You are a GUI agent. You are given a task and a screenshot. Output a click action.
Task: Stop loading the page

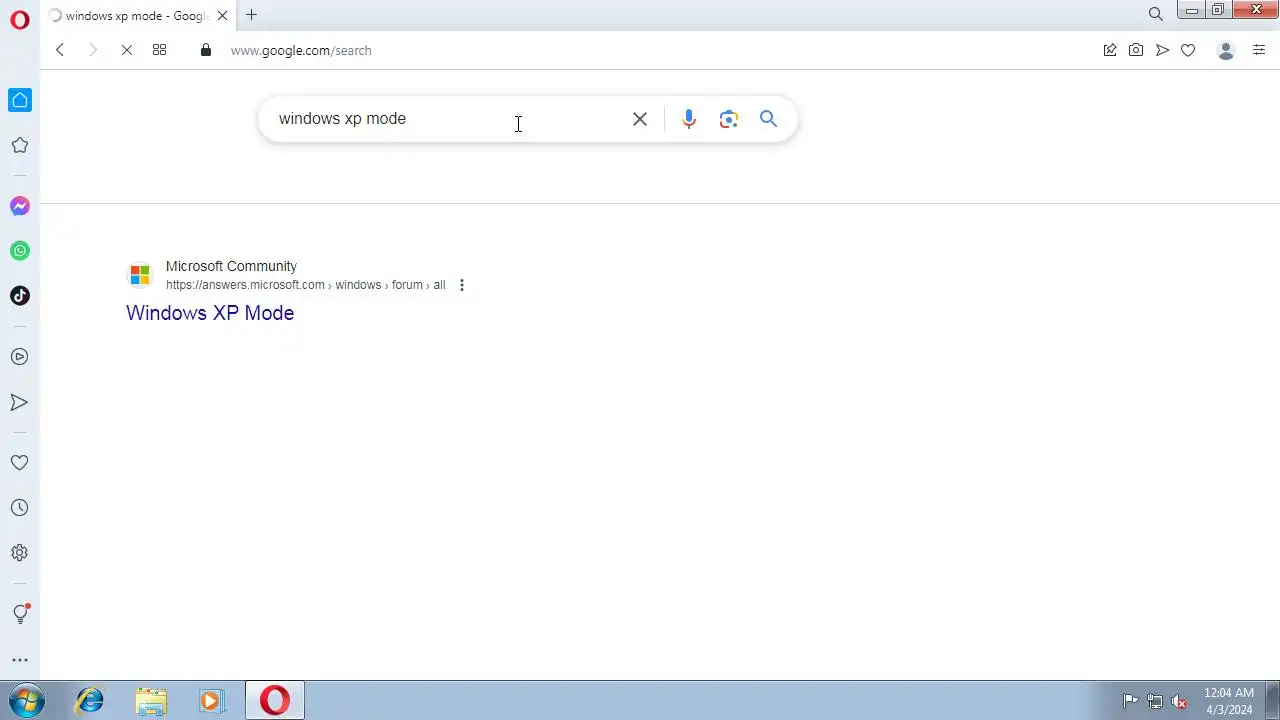pyautogui.click(x=127, y=50)
